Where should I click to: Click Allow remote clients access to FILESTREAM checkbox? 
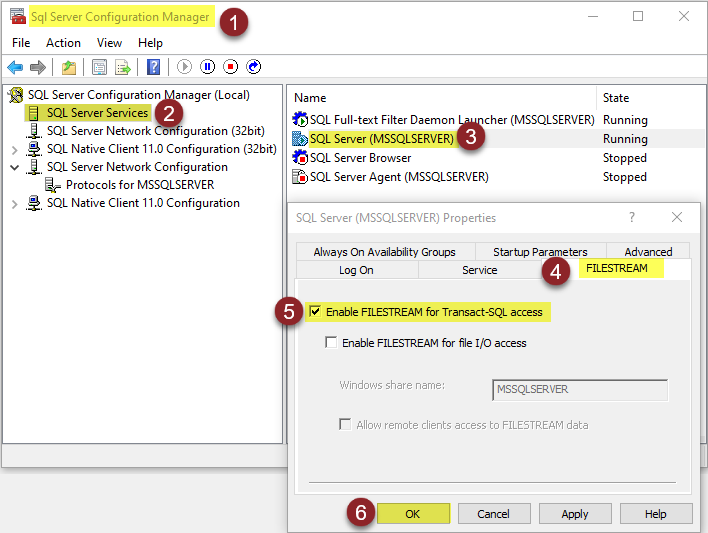pos(345,425)
